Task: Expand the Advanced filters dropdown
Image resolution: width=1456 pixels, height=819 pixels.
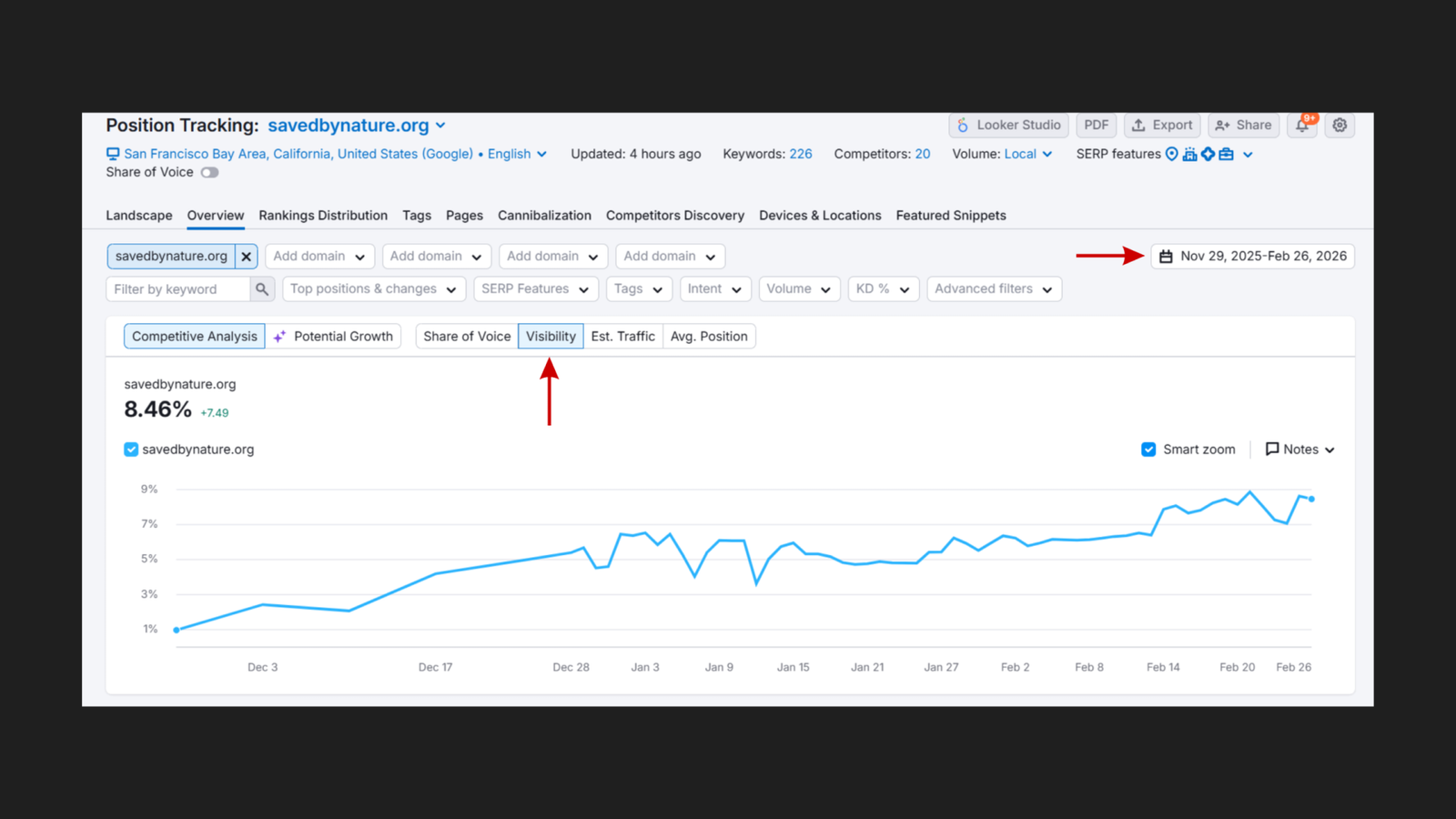Action: pos(994,288)
